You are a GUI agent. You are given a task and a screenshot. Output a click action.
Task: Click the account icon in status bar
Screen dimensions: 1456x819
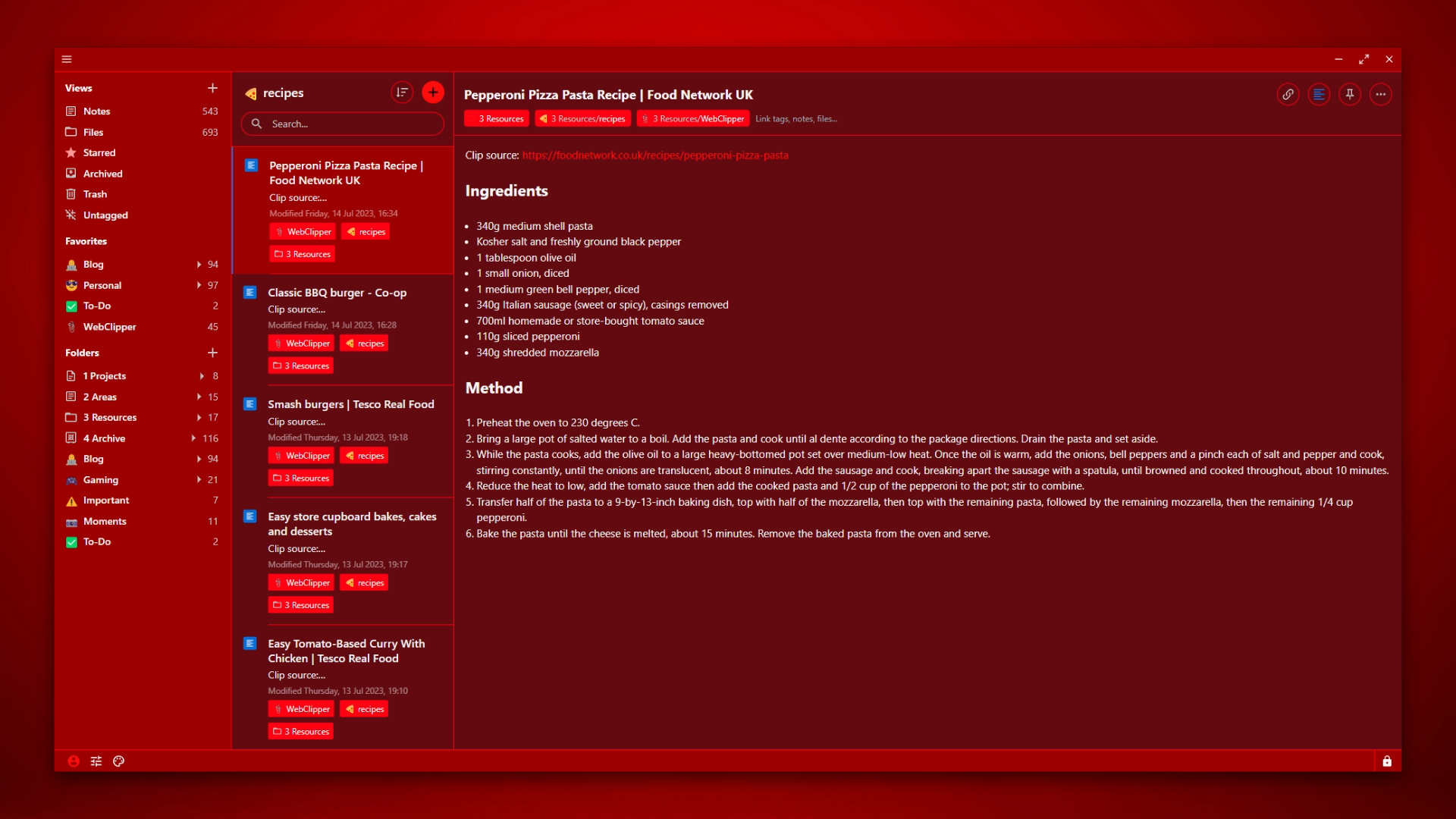pos(74,761)
